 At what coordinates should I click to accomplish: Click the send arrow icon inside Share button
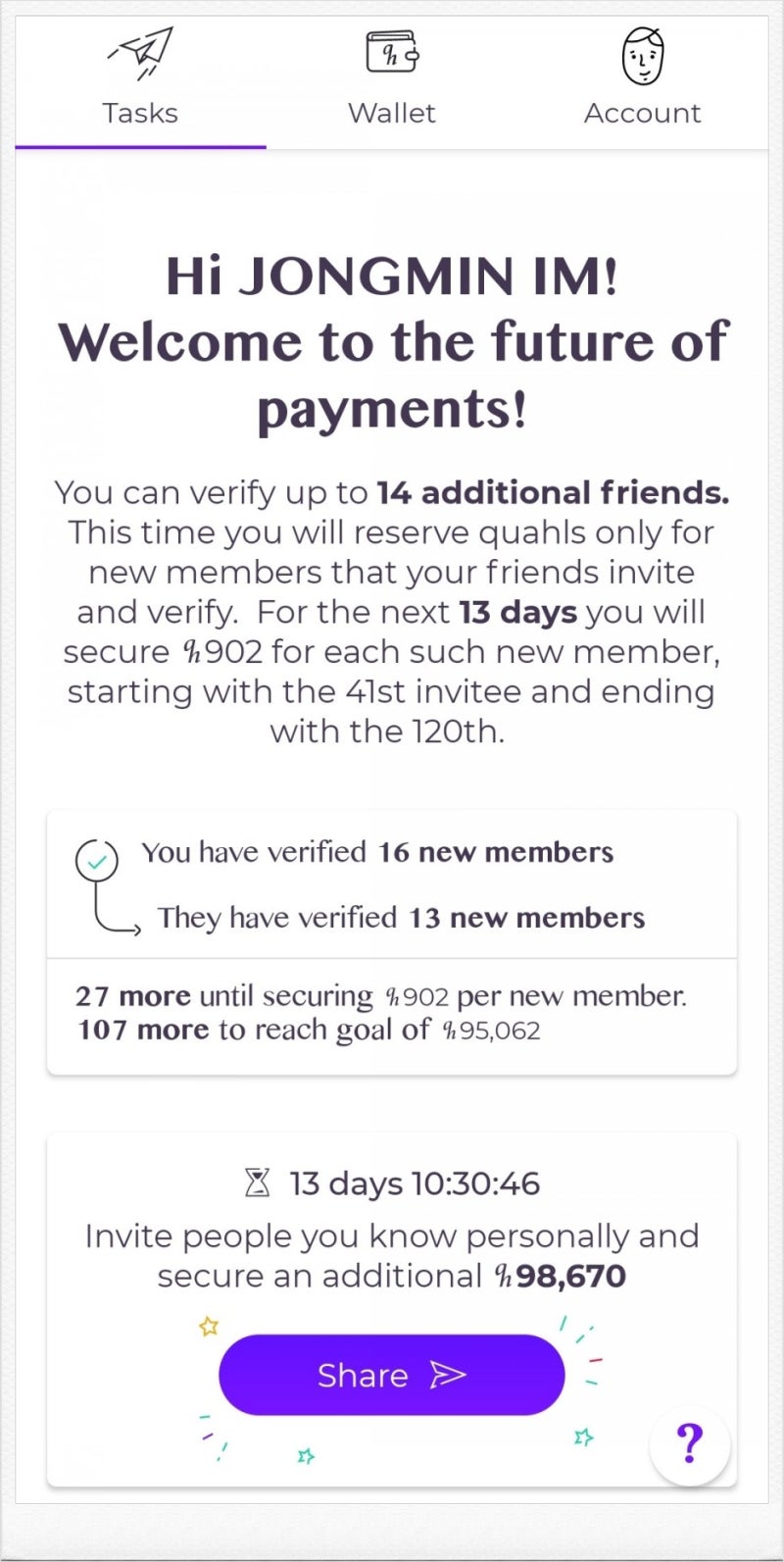pos(447,1375)
